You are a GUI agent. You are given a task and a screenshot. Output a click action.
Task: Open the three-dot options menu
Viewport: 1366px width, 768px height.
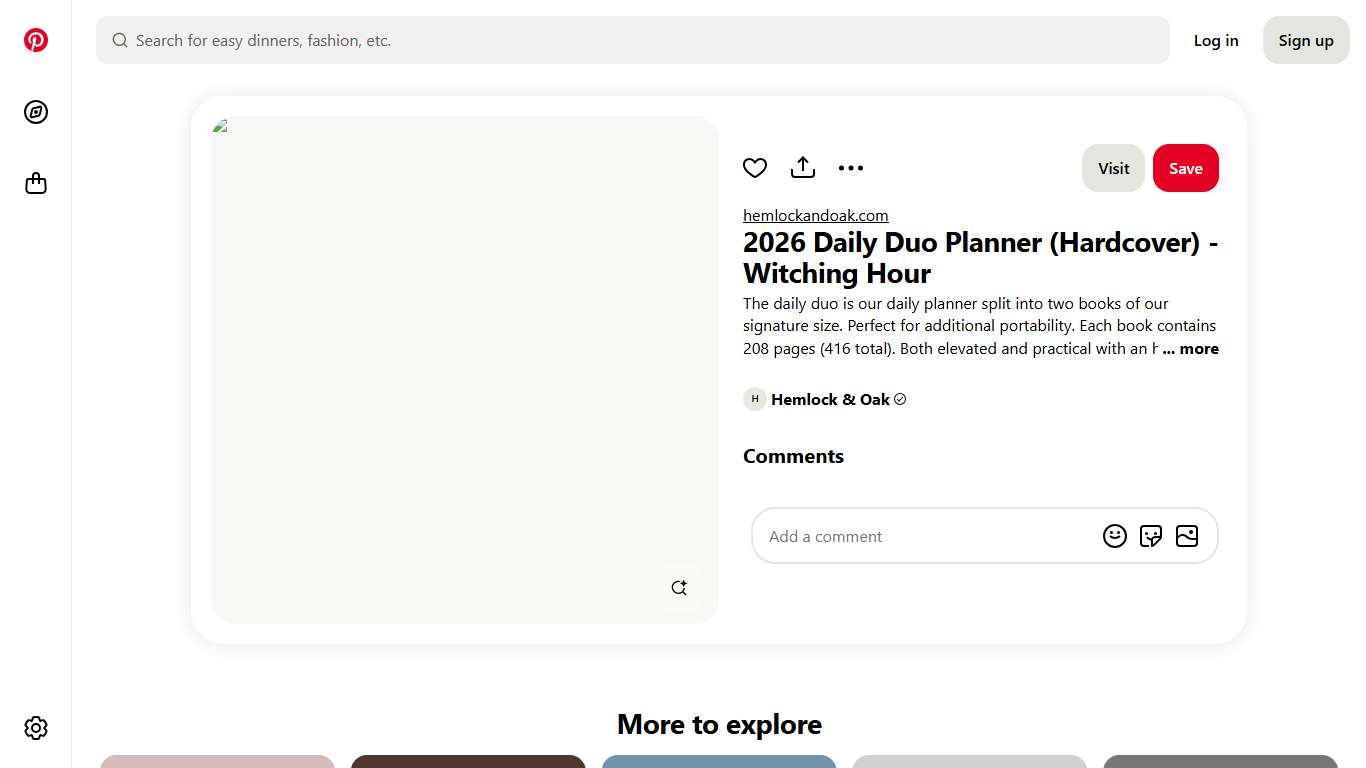(851, 167)
